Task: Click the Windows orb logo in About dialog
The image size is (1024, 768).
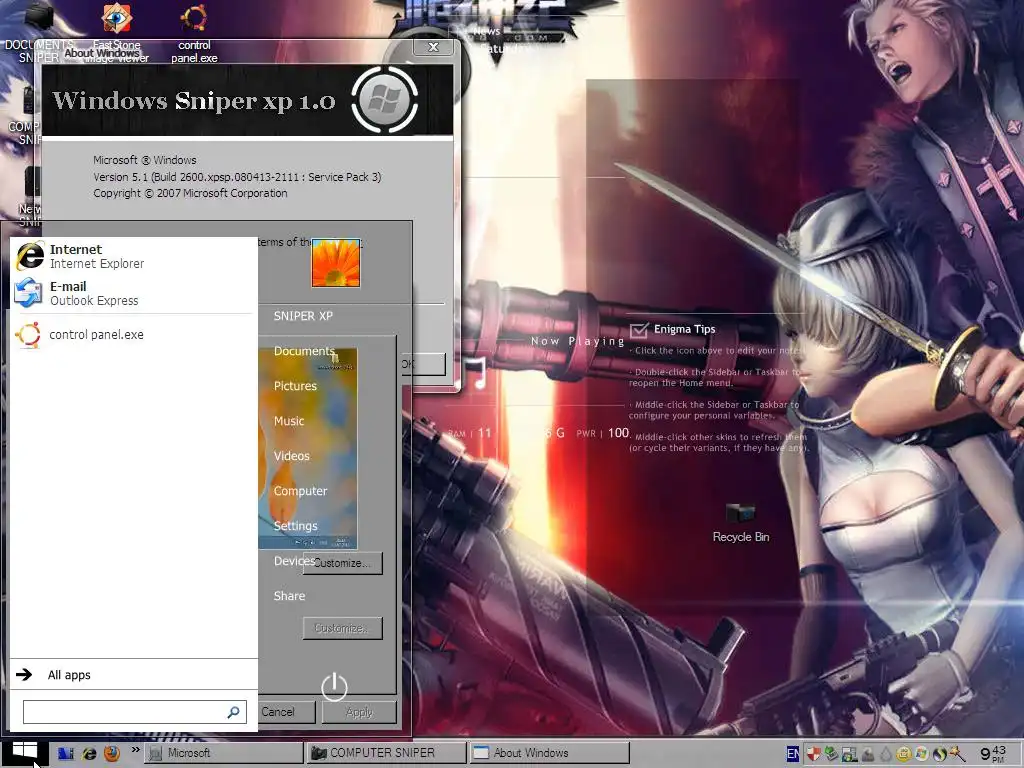Action: coord(385,100)
